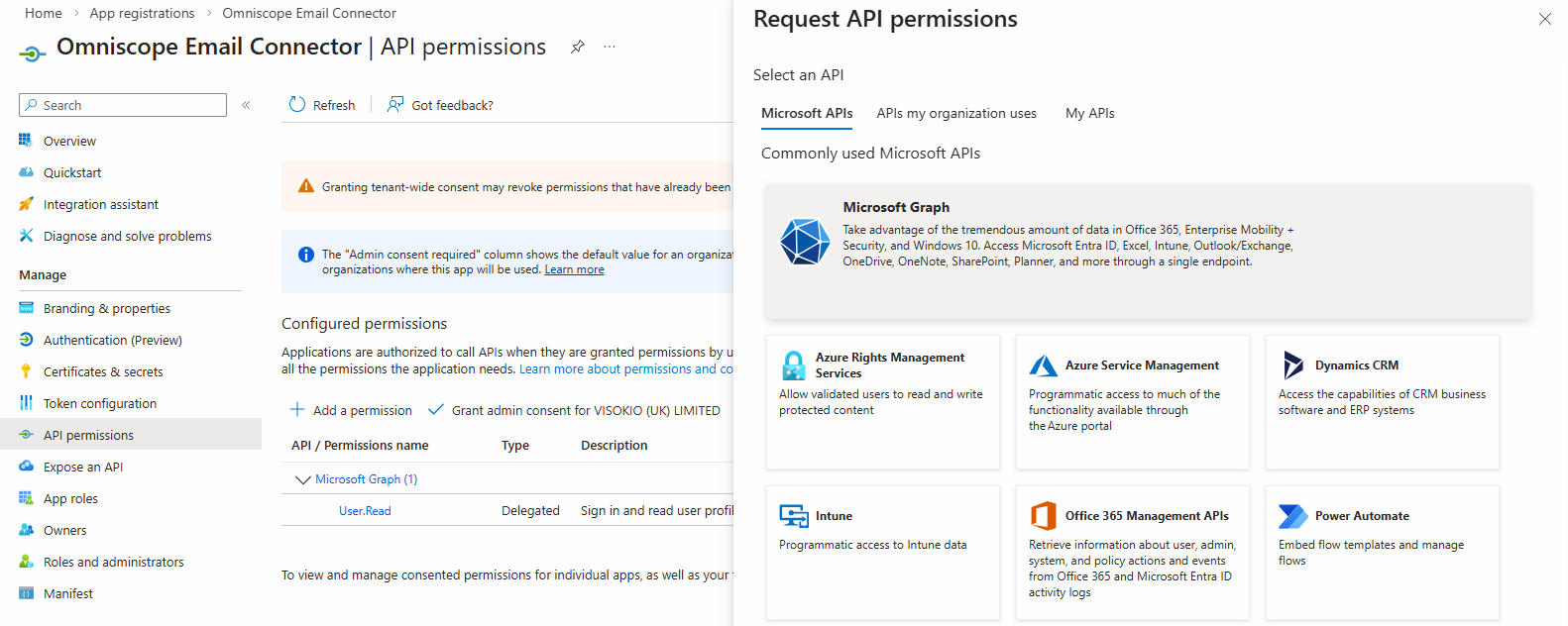Click the Power Automate icon
The image size is (1568, 626).
pos(1292,516)
